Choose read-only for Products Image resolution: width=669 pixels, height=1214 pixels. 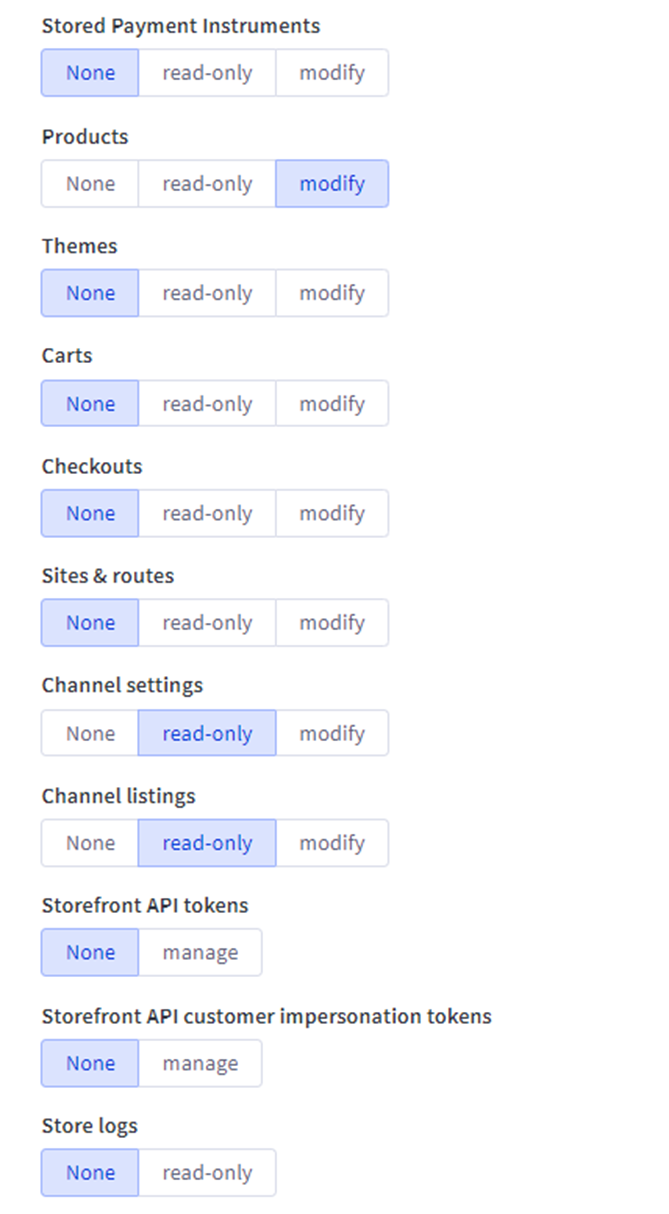coord(207,184)
